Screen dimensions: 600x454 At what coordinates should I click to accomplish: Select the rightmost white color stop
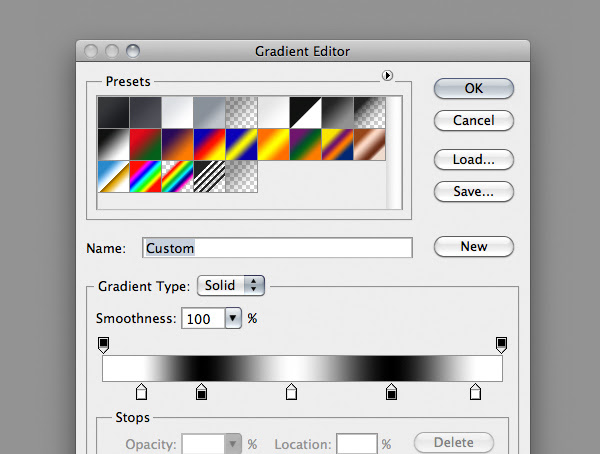(475, 392)
